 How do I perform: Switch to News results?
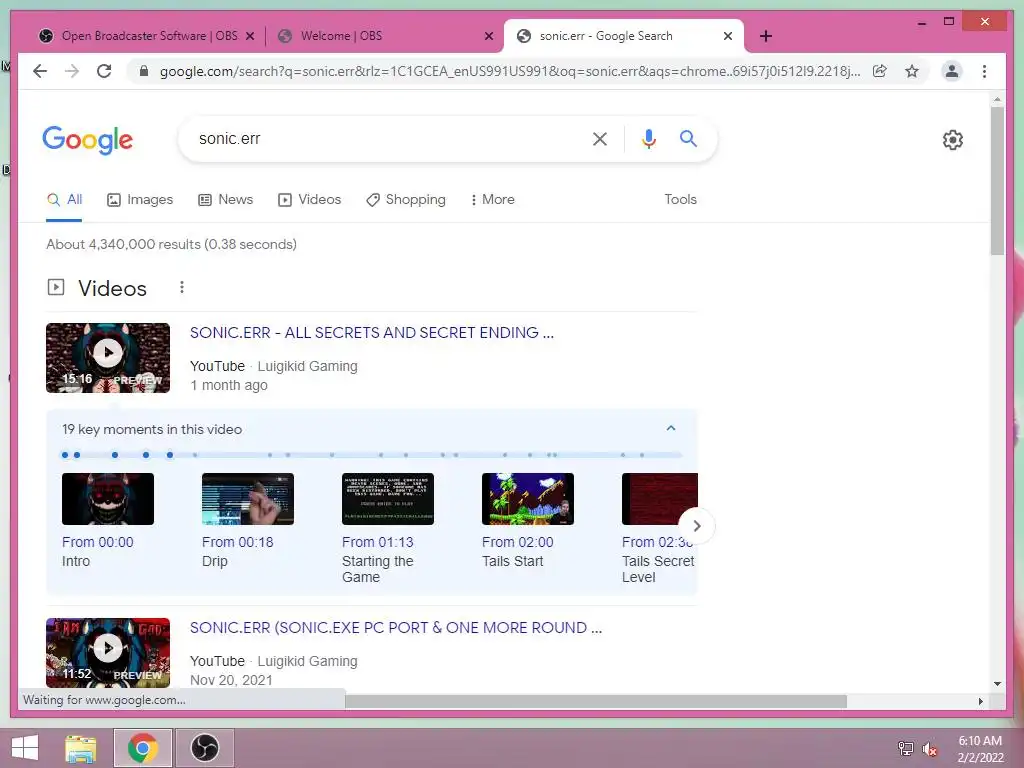tap(225, 200)
